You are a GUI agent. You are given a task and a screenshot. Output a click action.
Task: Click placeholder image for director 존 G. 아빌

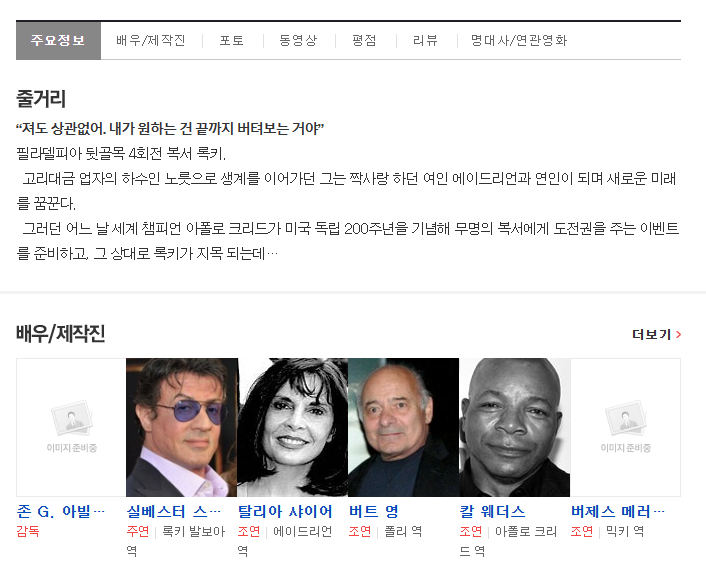[x=71, y=427]
